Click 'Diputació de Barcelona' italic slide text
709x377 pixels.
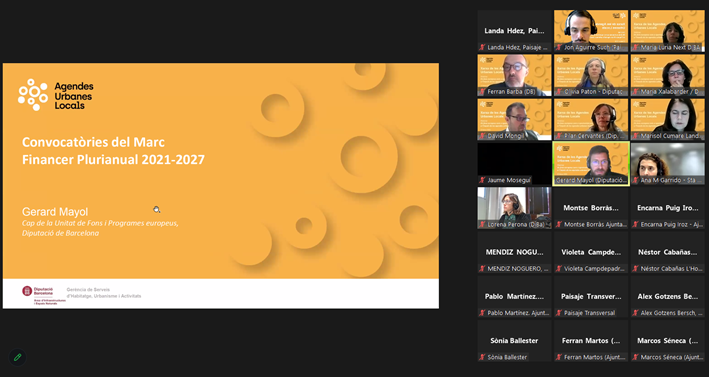(60, 233)
